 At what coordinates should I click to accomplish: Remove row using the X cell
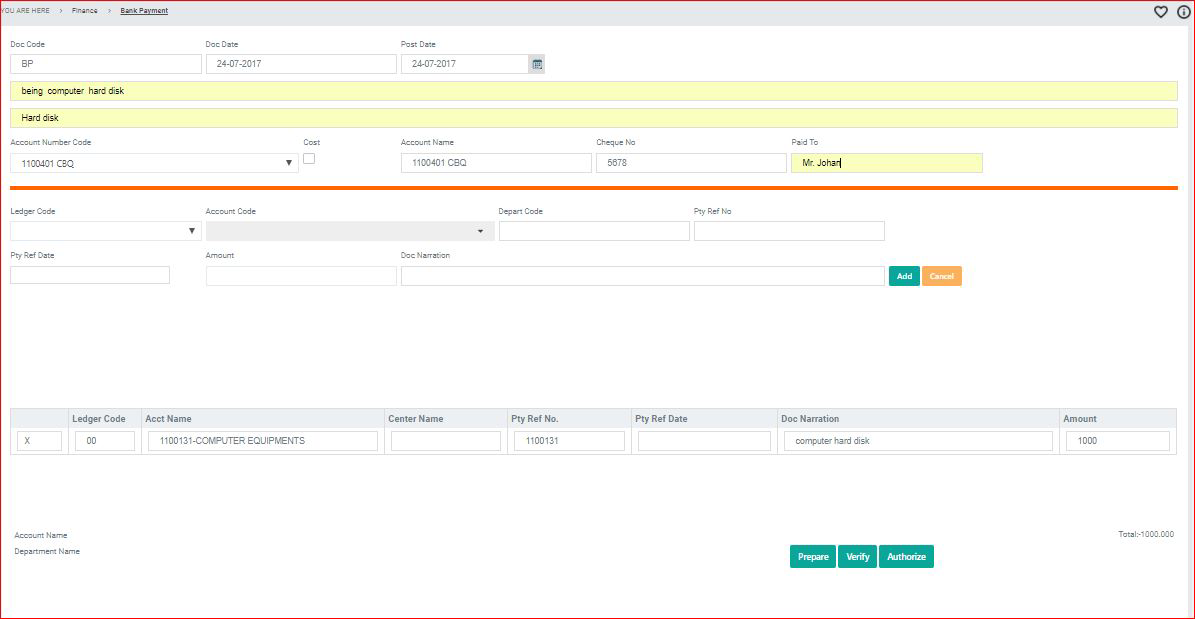tap(39, 441)
